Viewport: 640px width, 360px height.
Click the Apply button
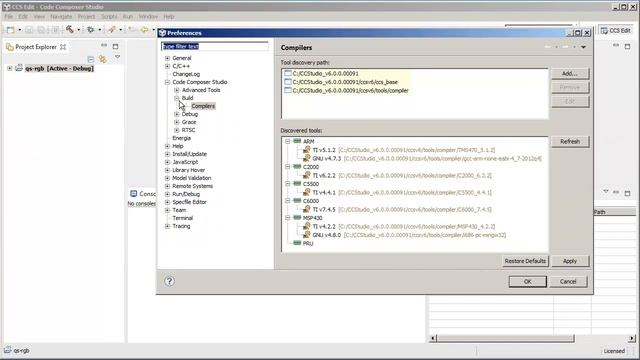(x=570, y=261)
